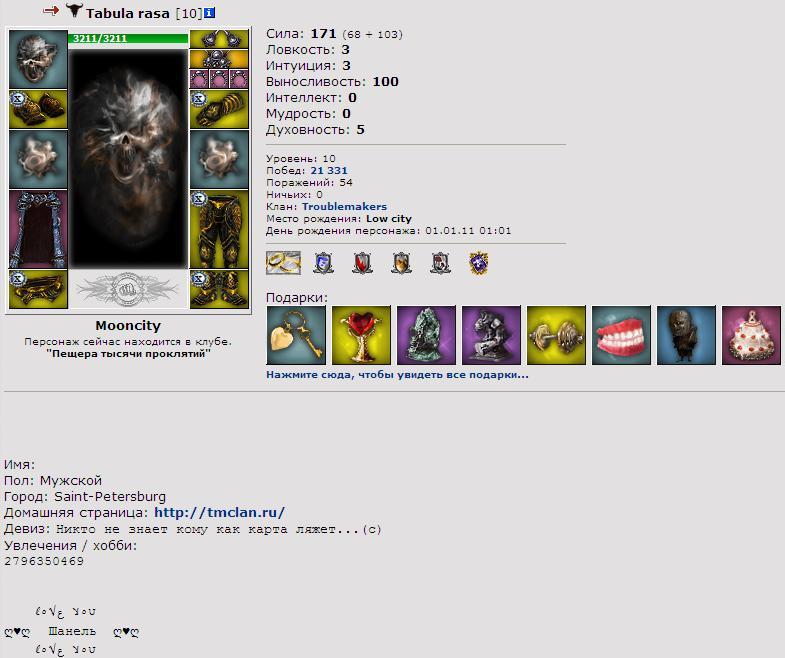Click the chattering teeth gift
This screenshot has width=785, height=658.
[x=621, y=335]
